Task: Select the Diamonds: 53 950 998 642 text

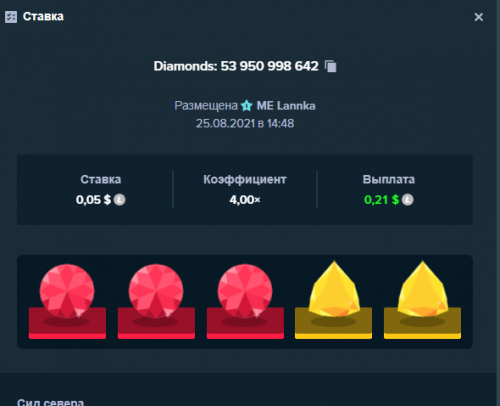Action: [236, 66]
